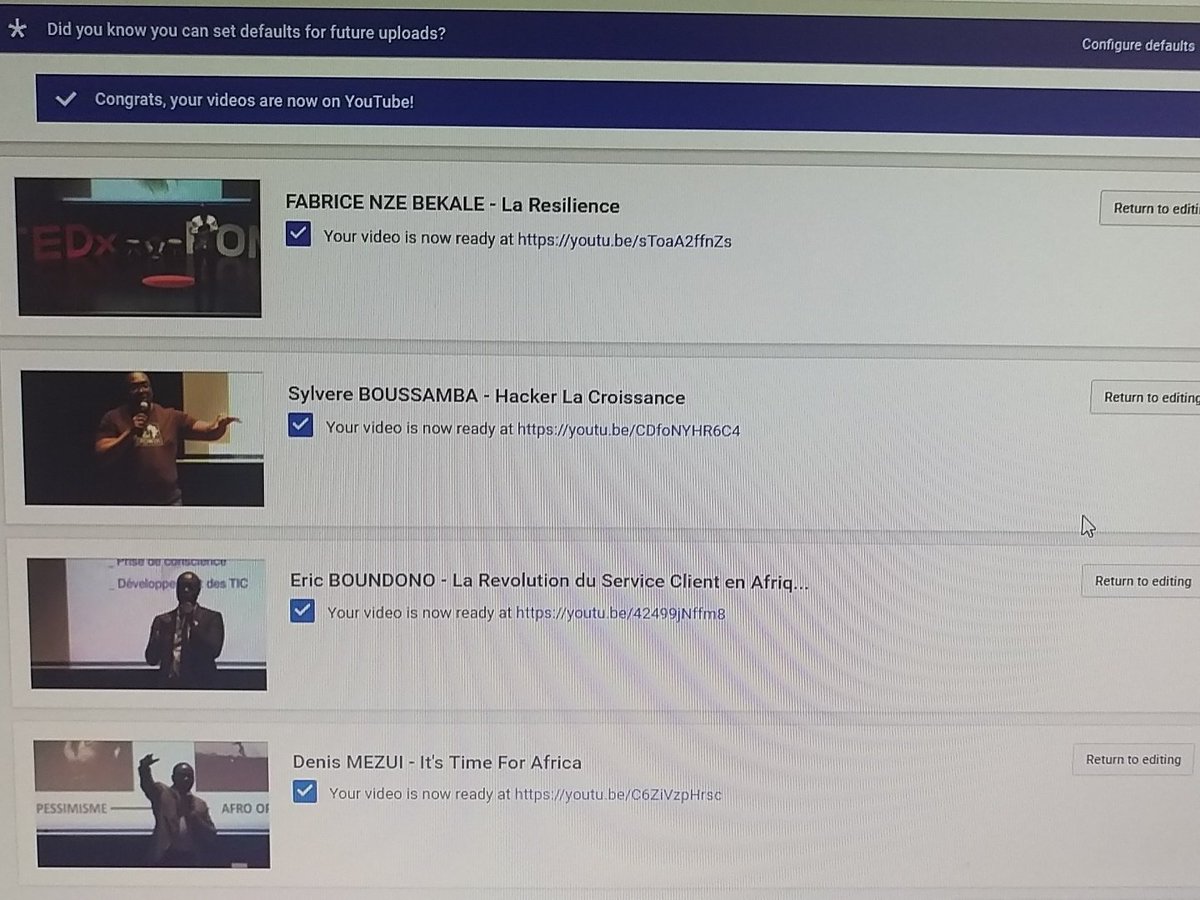Return to editing Eric BOUNDONO video

1141,581
